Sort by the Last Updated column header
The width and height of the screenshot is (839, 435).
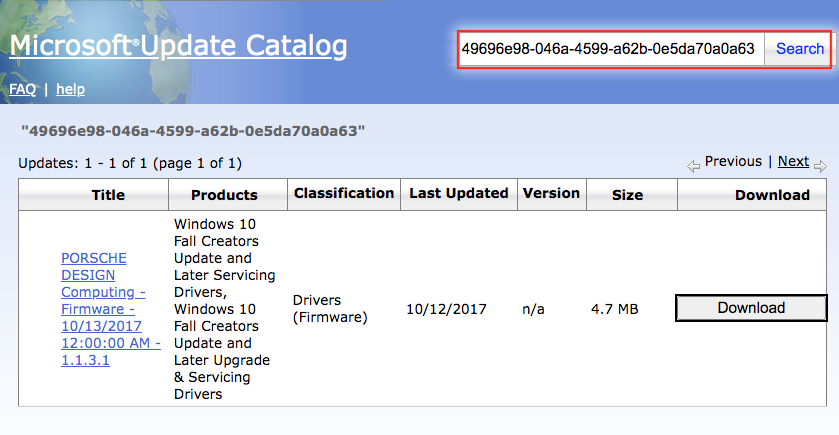(x=459, y=193)
